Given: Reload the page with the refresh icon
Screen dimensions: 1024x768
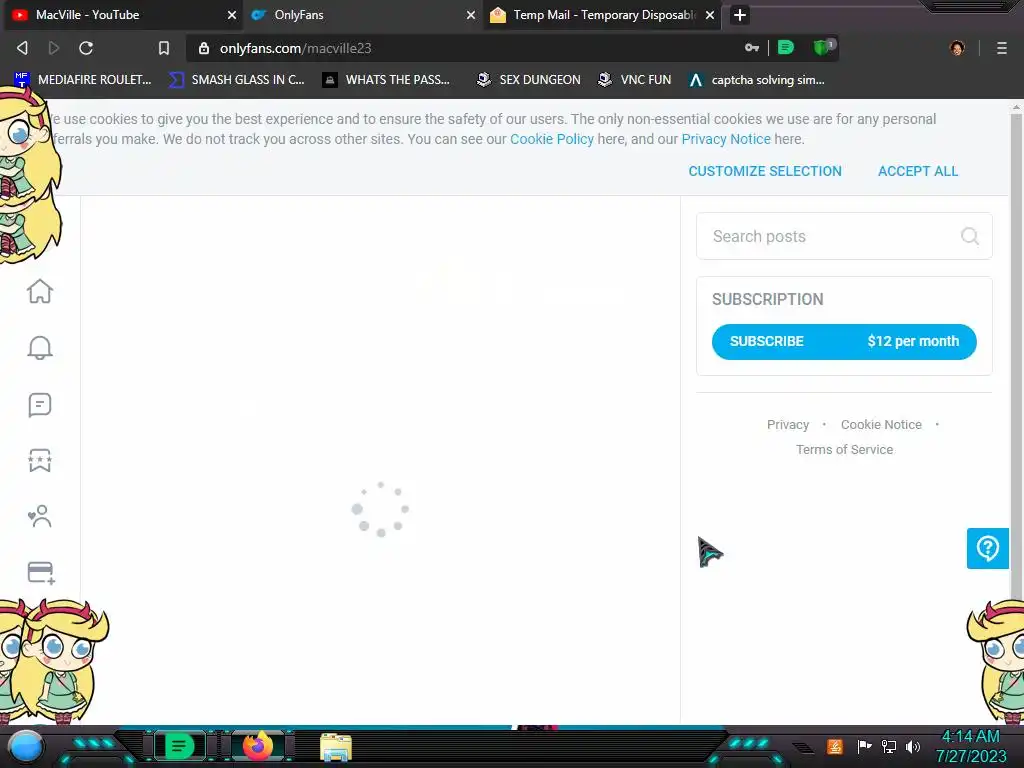Looking at the screenshot, I should [86, 48].
